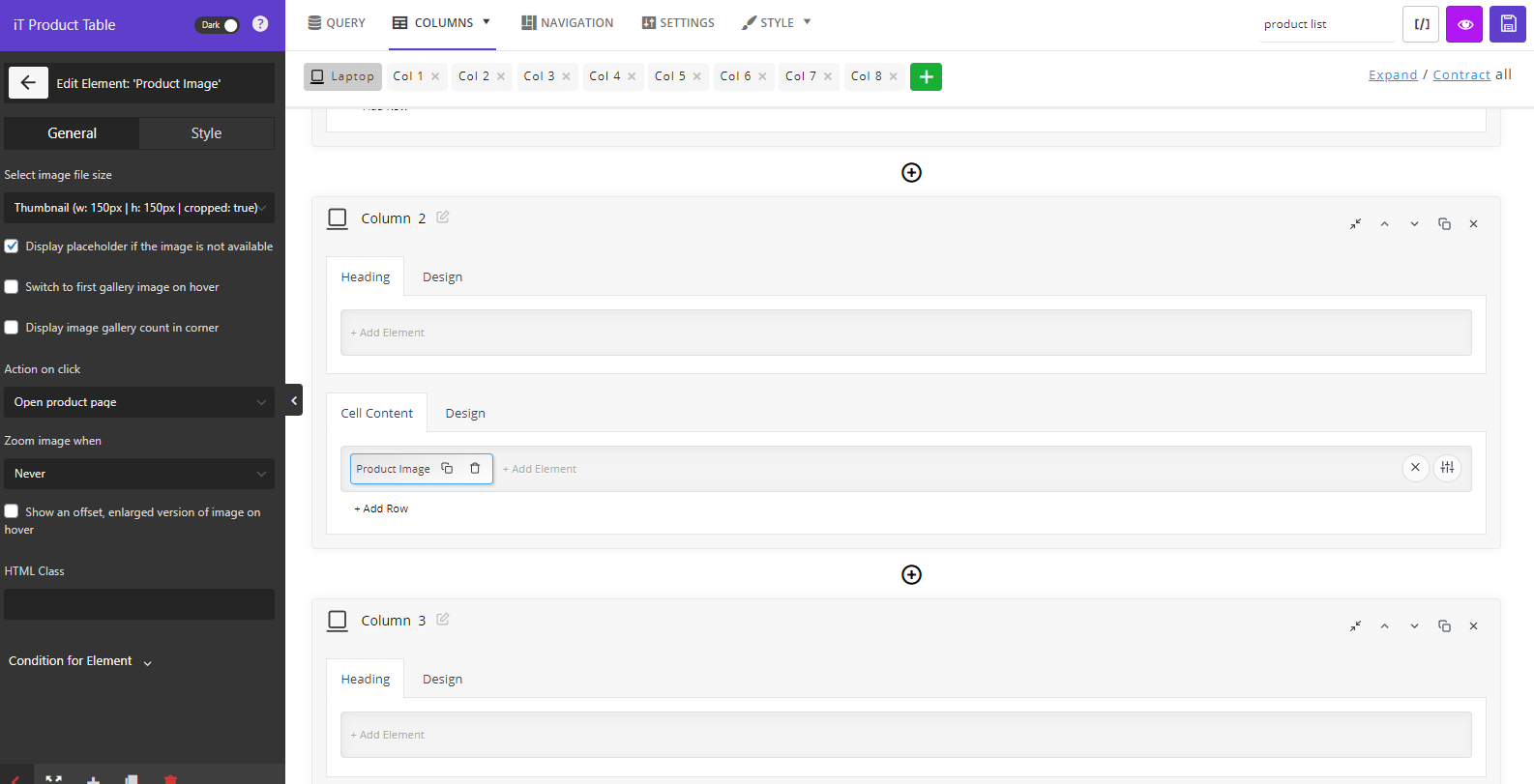The width and height of the screenshot is (1534, 784).
Task: Jump to the Col 2 tab
Action: (474, 76)
